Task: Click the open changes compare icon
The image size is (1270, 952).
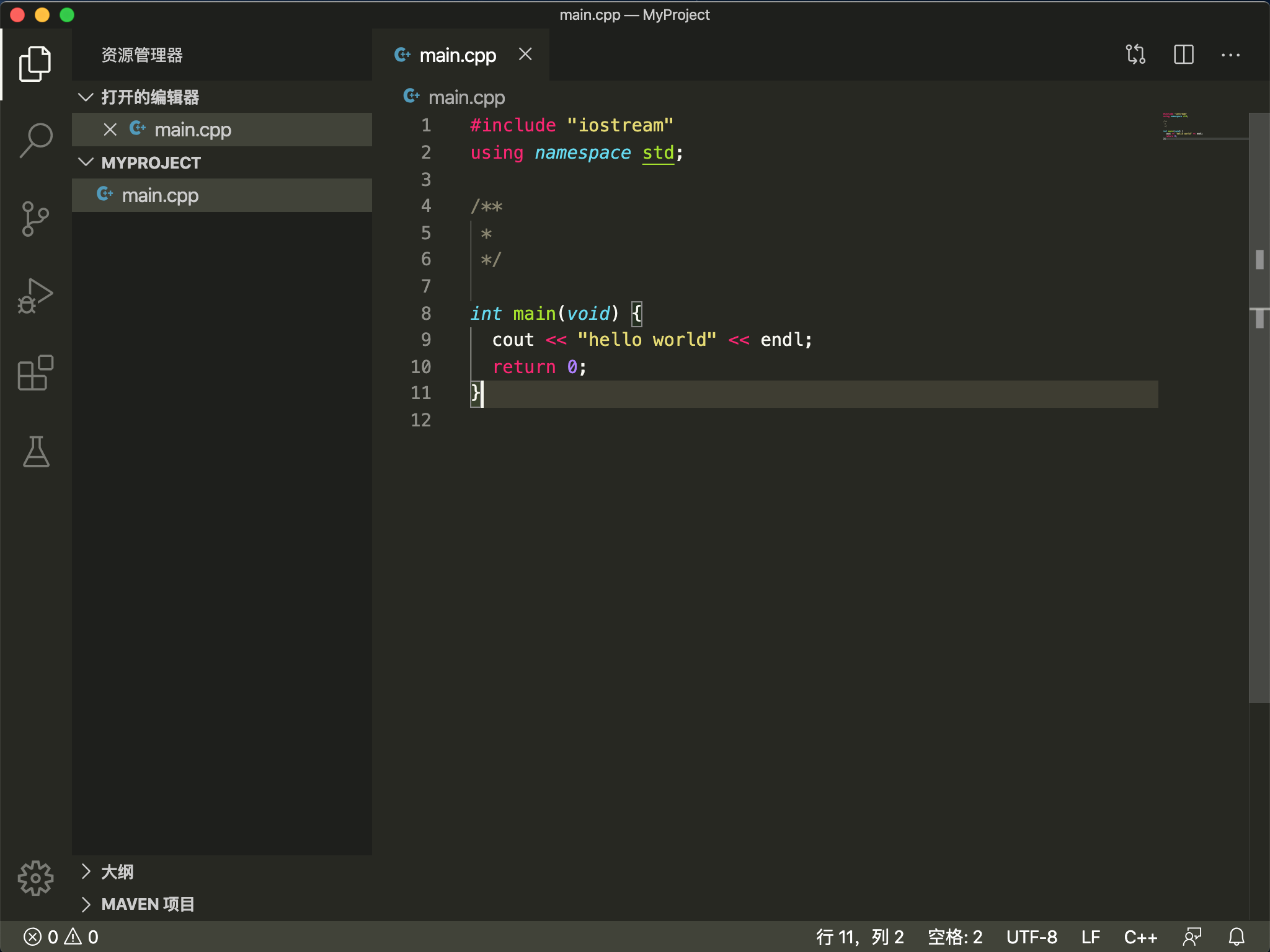Action: tap(1135, 55)
